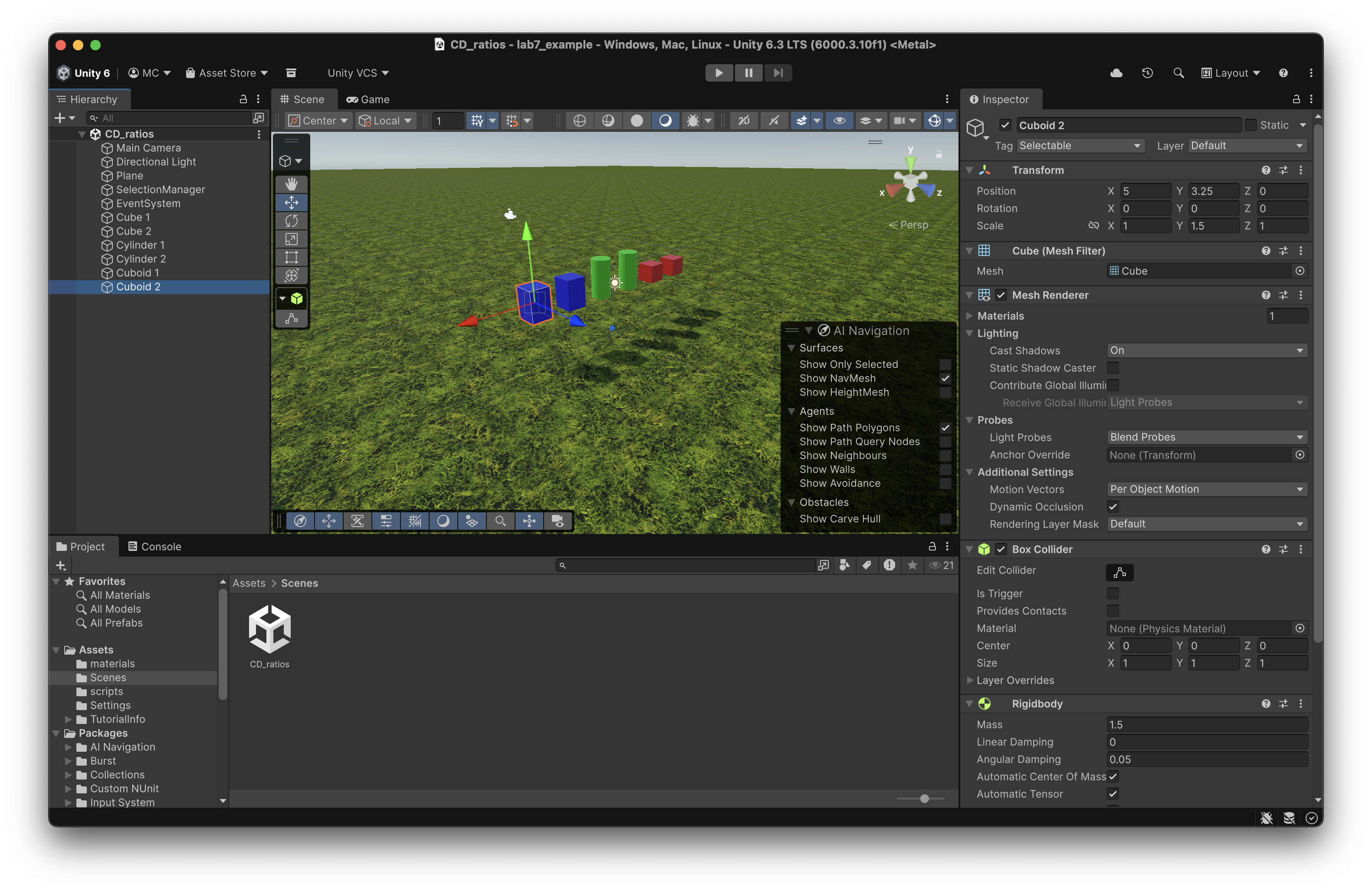Enable the Is Trigger checkbox

(1113, 593)
